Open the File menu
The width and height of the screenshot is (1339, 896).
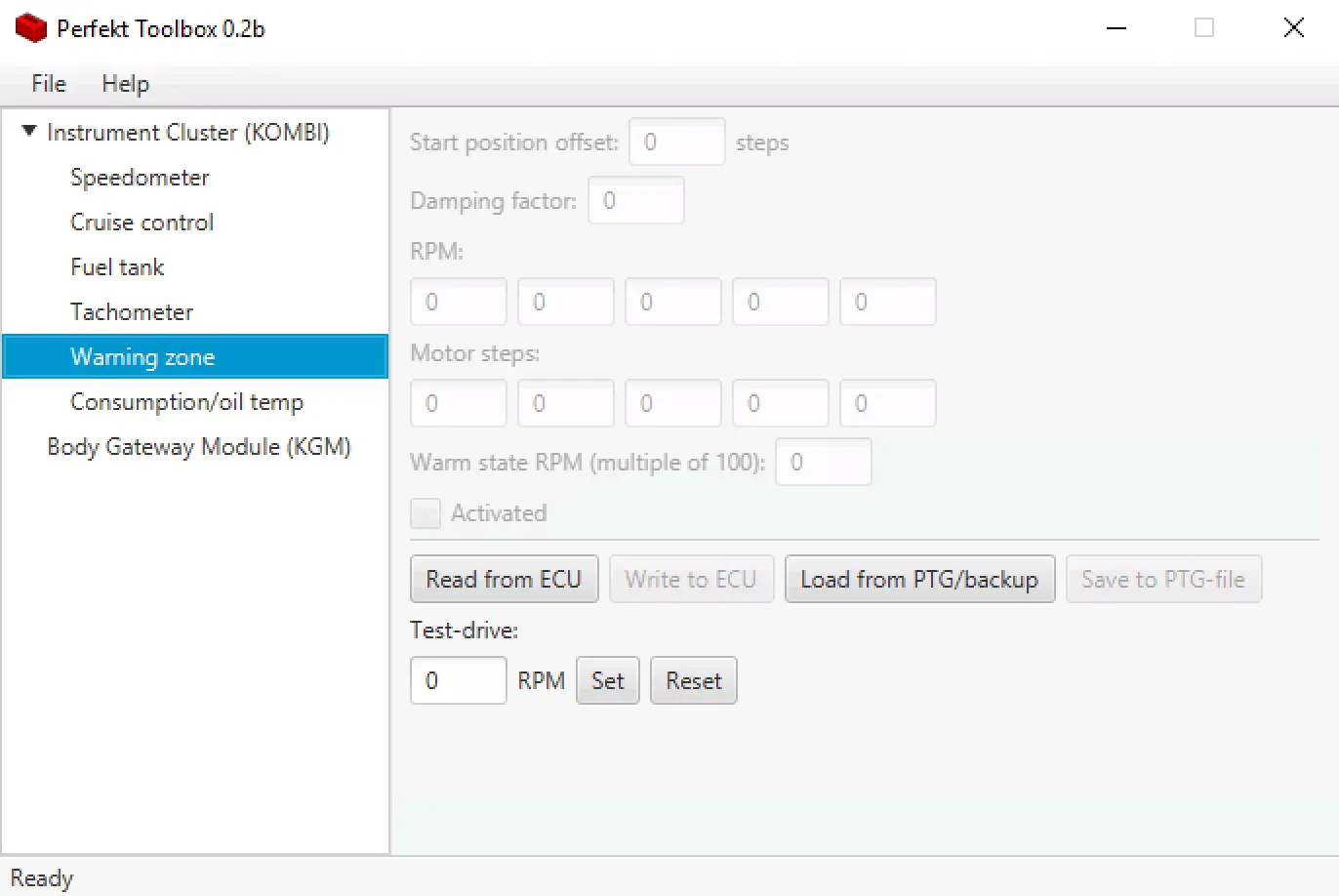[49, 84]
